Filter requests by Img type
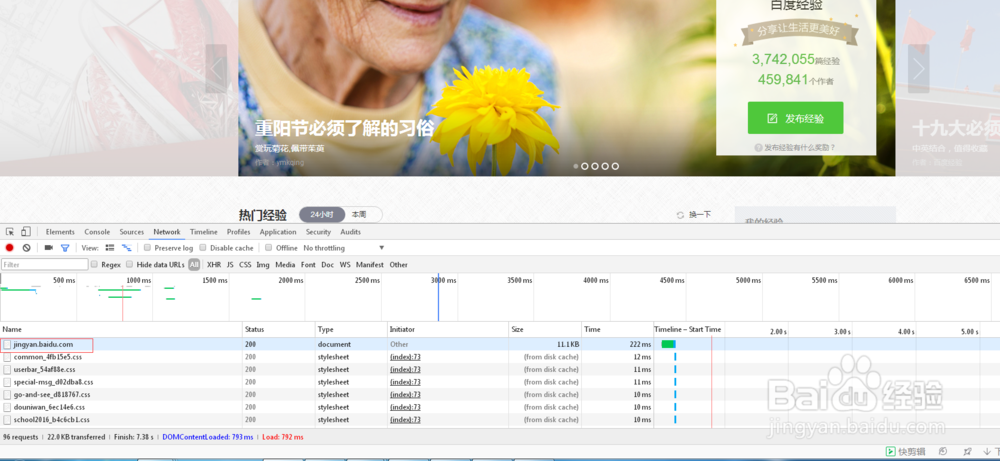This screenshot has height=461, width=1000. coord(263,265)
